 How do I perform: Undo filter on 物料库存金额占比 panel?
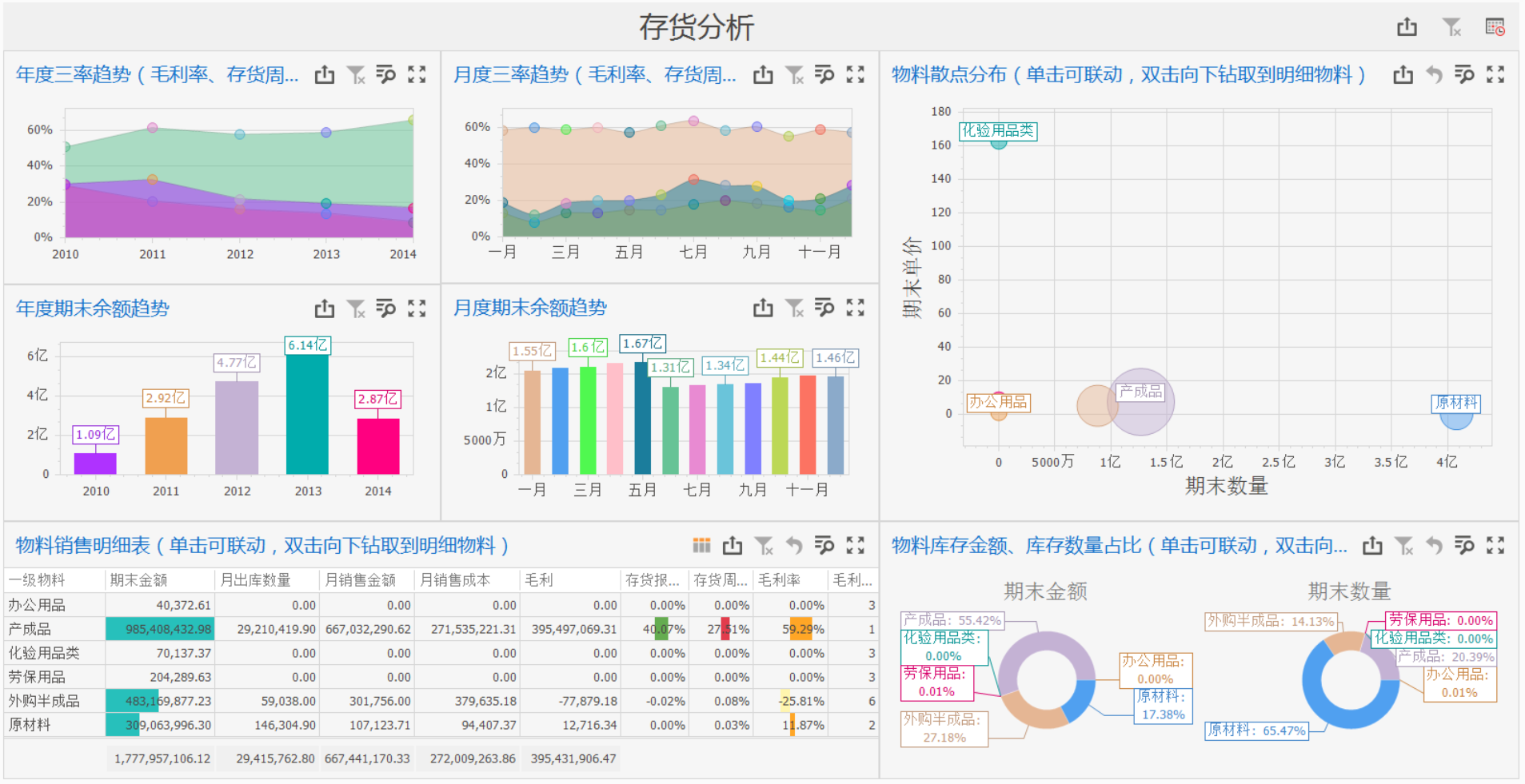pyautogui.click(x=1434, y=544)
